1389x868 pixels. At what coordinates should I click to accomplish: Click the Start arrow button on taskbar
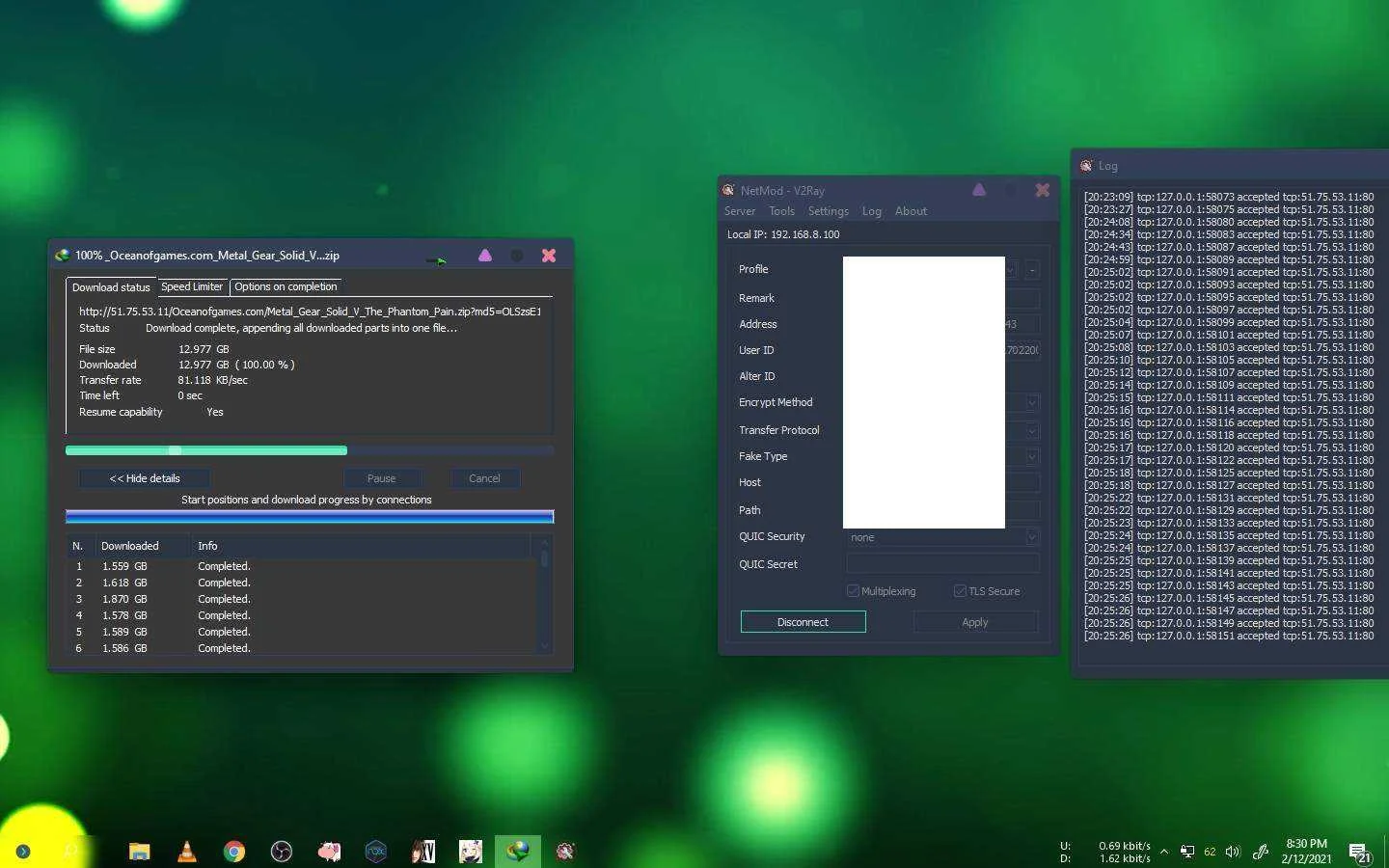23,852
